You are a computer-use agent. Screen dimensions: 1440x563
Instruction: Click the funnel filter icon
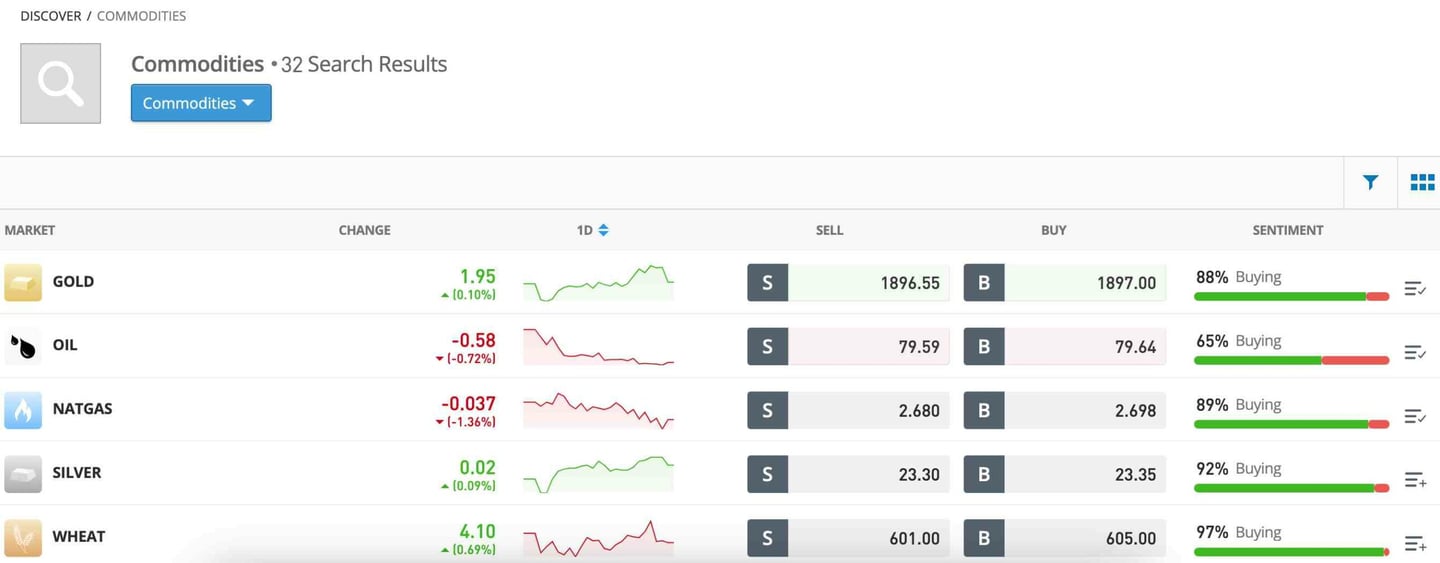(1370, 182)
